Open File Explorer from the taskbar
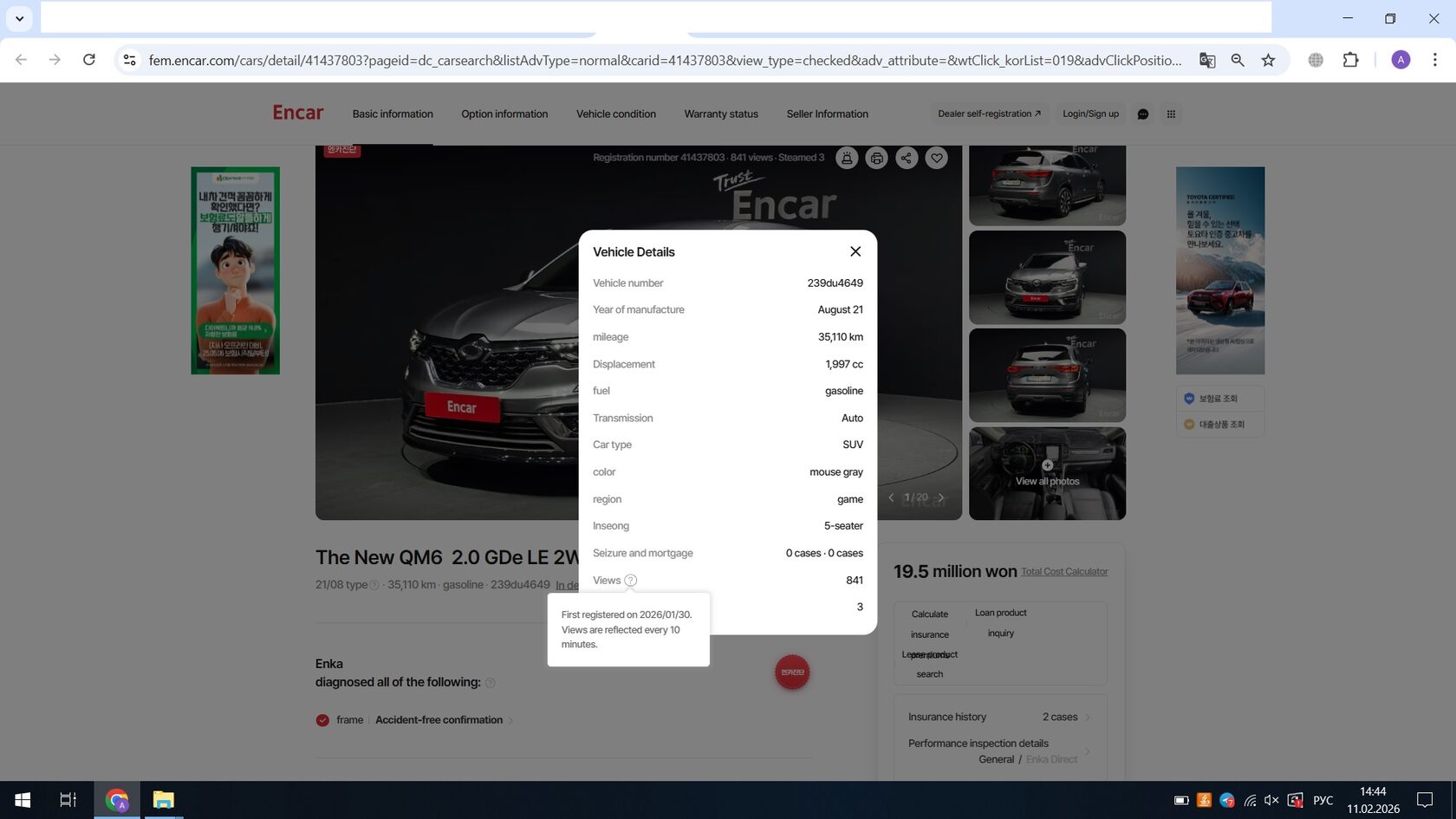 click(x=163, y=800)
